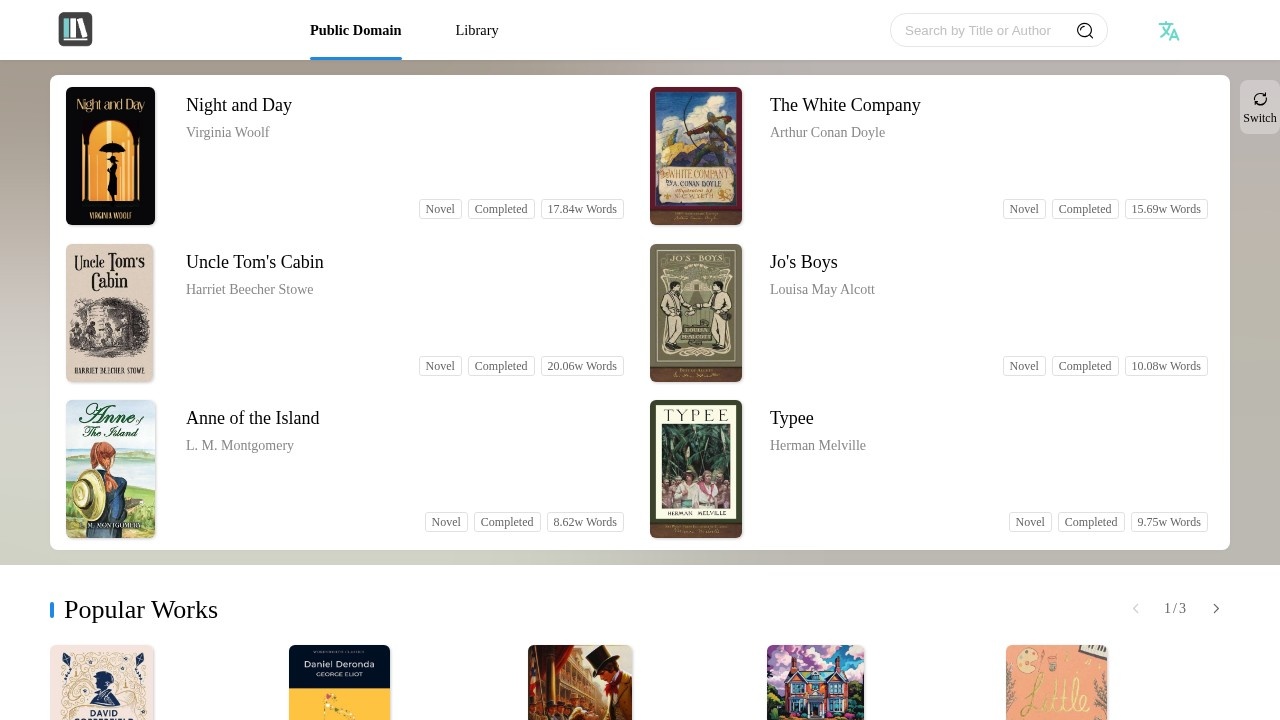
Task: Click the Completed tag on Jo's Boys
Action: pyautogui.click(x=1085, y=366)
